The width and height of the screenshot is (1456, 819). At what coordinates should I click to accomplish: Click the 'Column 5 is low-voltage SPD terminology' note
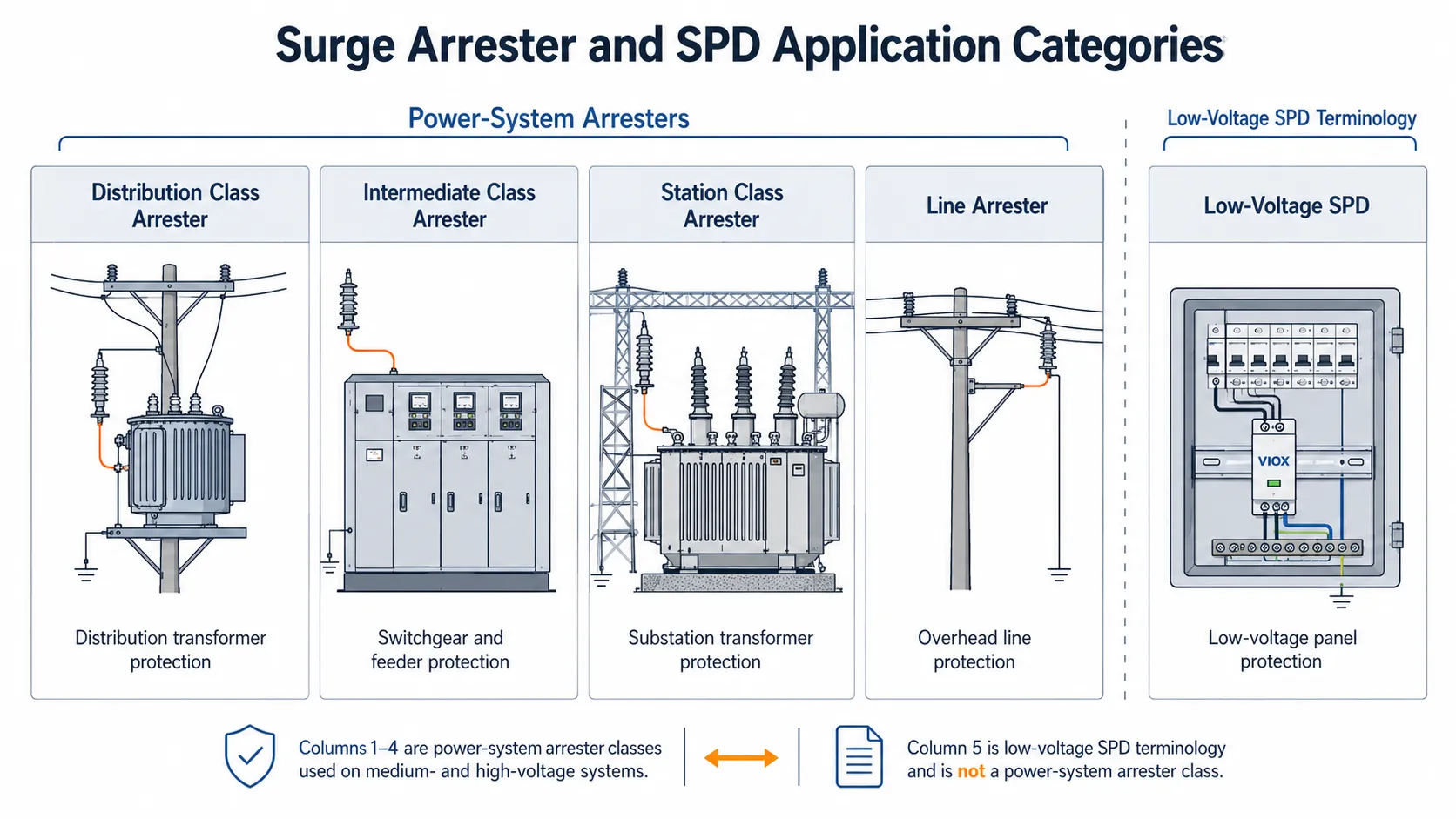1066,759
